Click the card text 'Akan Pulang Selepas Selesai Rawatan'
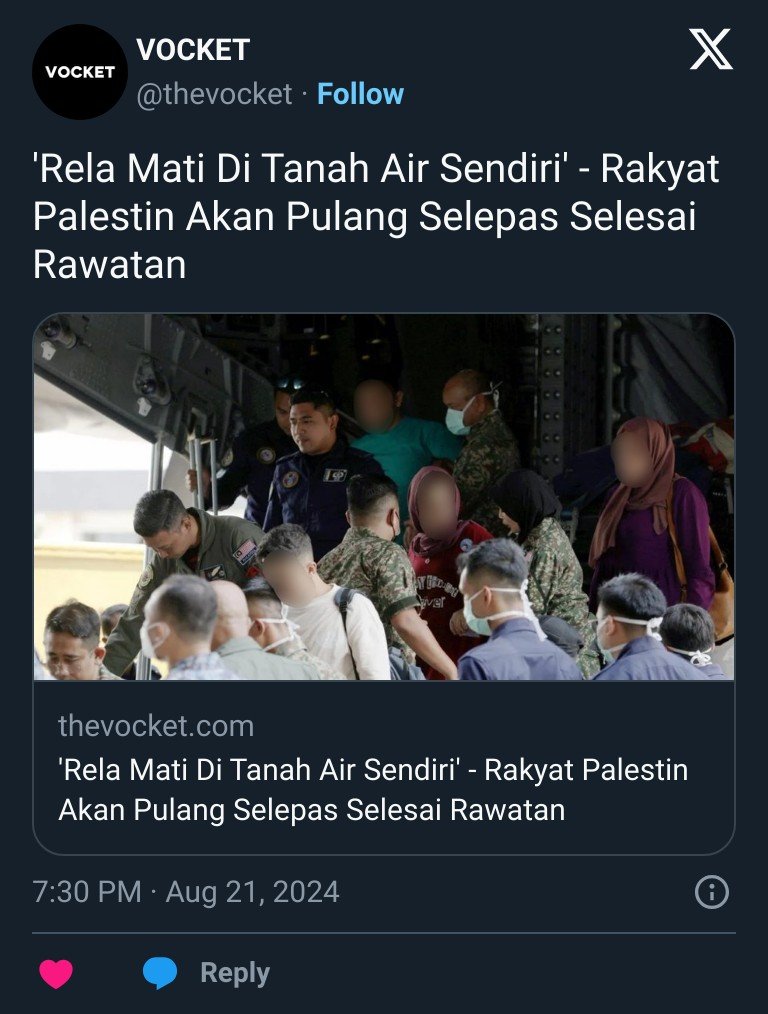 pos(312,810)
